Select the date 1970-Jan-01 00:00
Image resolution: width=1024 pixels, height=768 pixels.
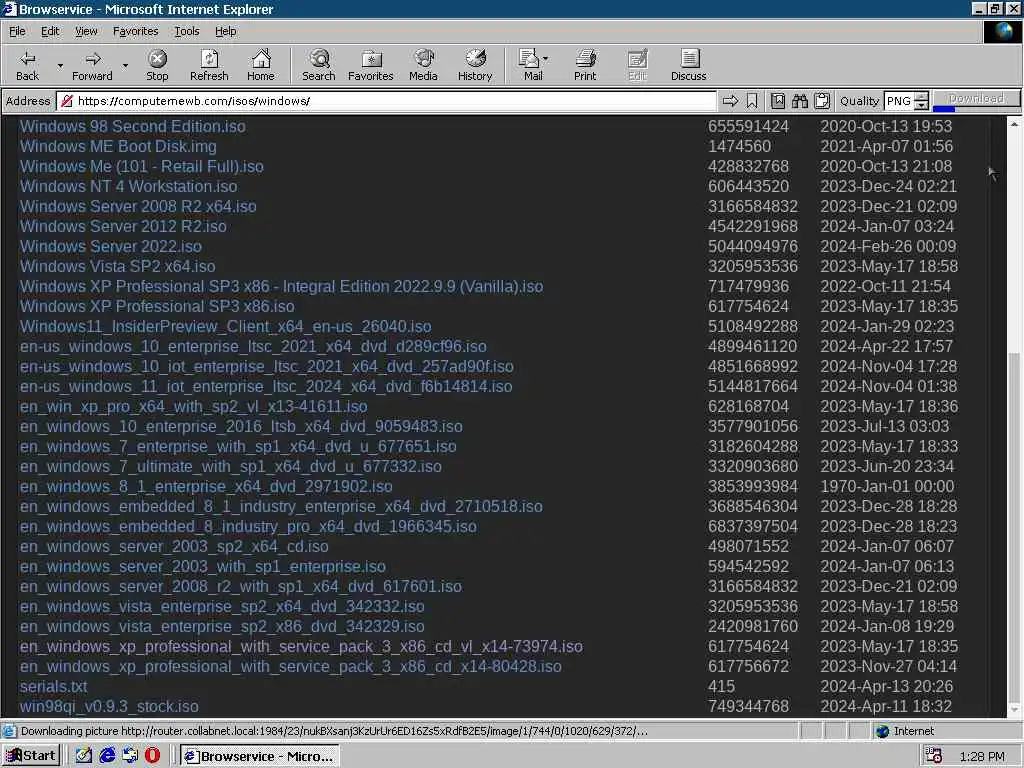[887, 487]
